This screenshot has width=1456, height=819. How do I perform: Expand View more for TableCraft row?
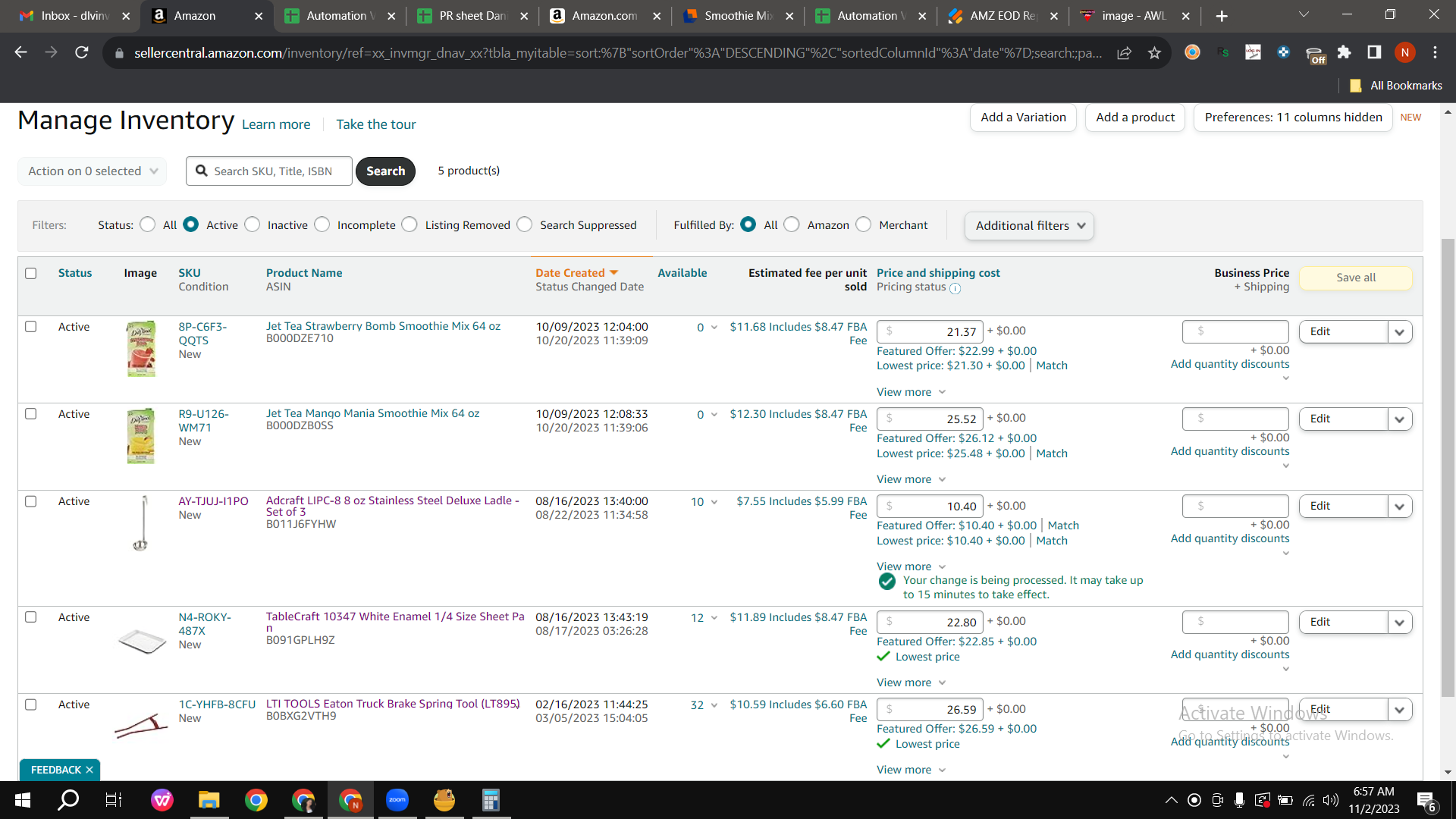(x=911, y=682)
